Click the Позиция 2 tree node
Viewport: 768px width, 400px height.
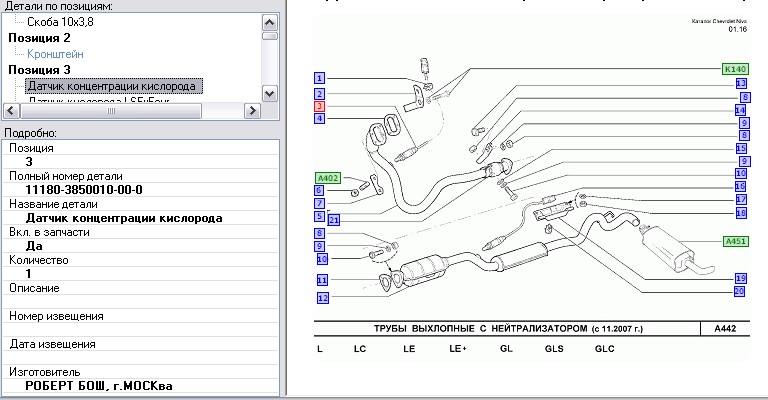point(39,37)
